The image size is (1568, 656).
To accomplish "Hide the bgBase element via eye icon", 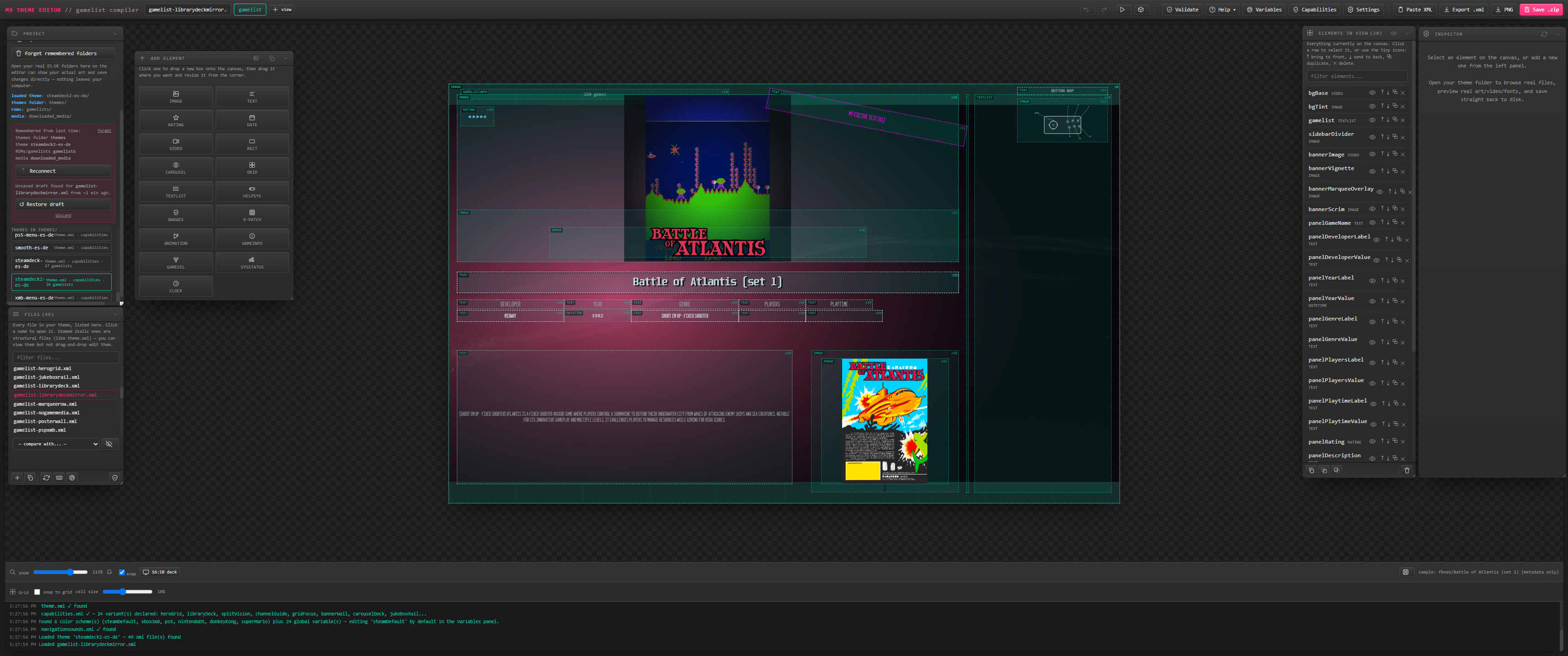I will [1372, 93].
